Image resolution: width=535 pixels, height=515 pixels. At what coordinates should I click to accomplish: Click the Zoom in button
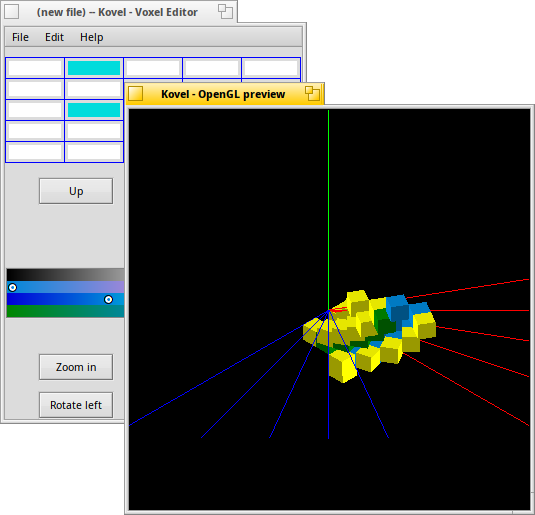[x=76, y=367]
